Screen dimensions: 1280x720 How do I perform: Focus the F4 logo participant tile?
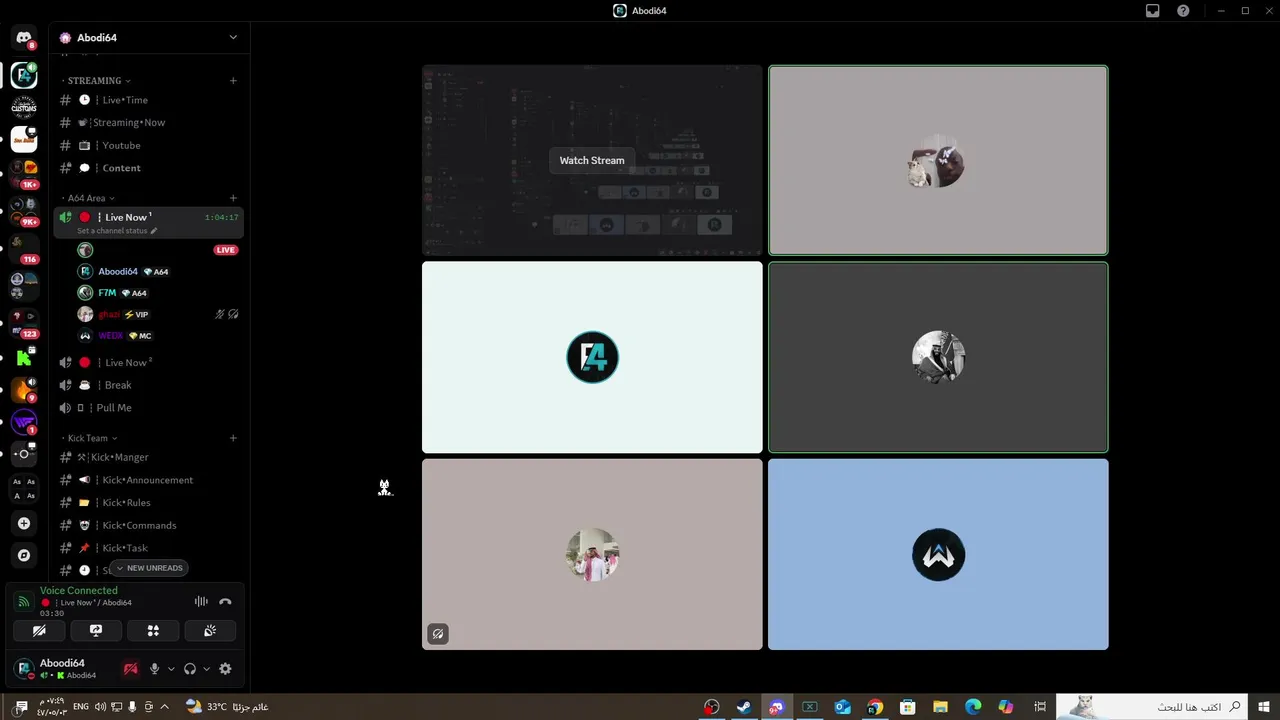point(592,357)
